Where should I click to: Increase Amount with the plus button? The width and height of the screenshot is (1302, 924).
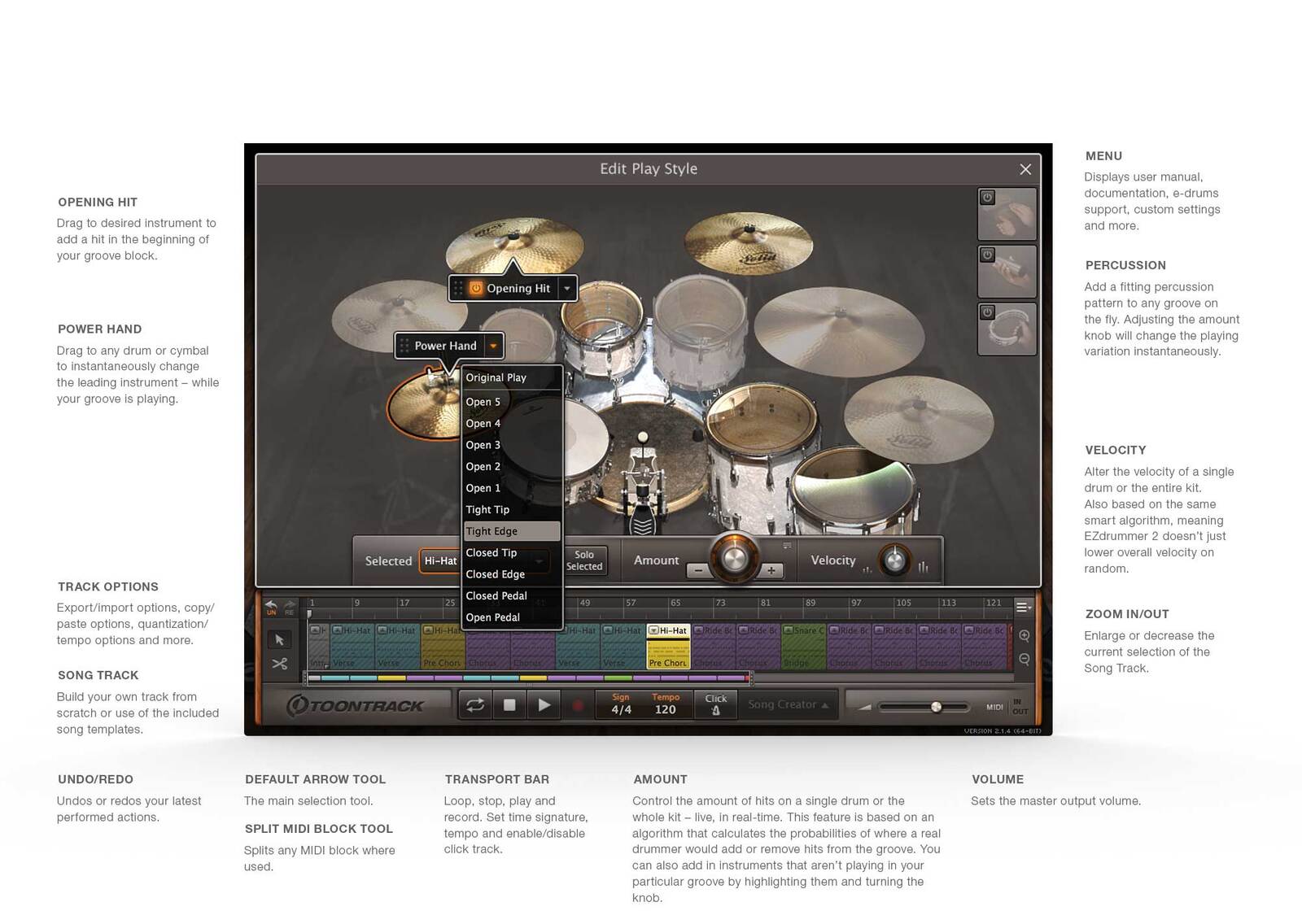[x=771, y=570]
